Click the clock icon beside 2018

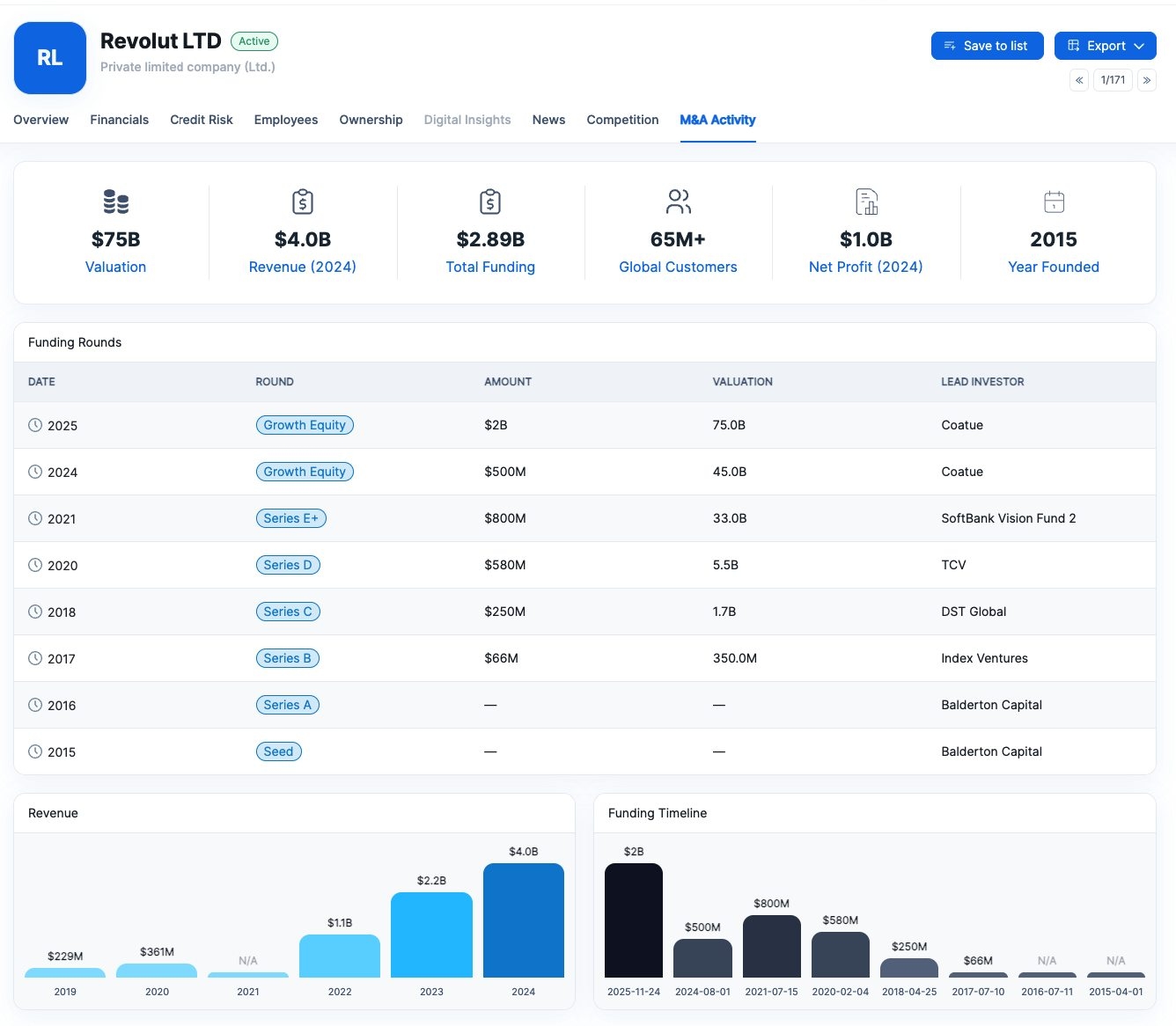point(35,612)
